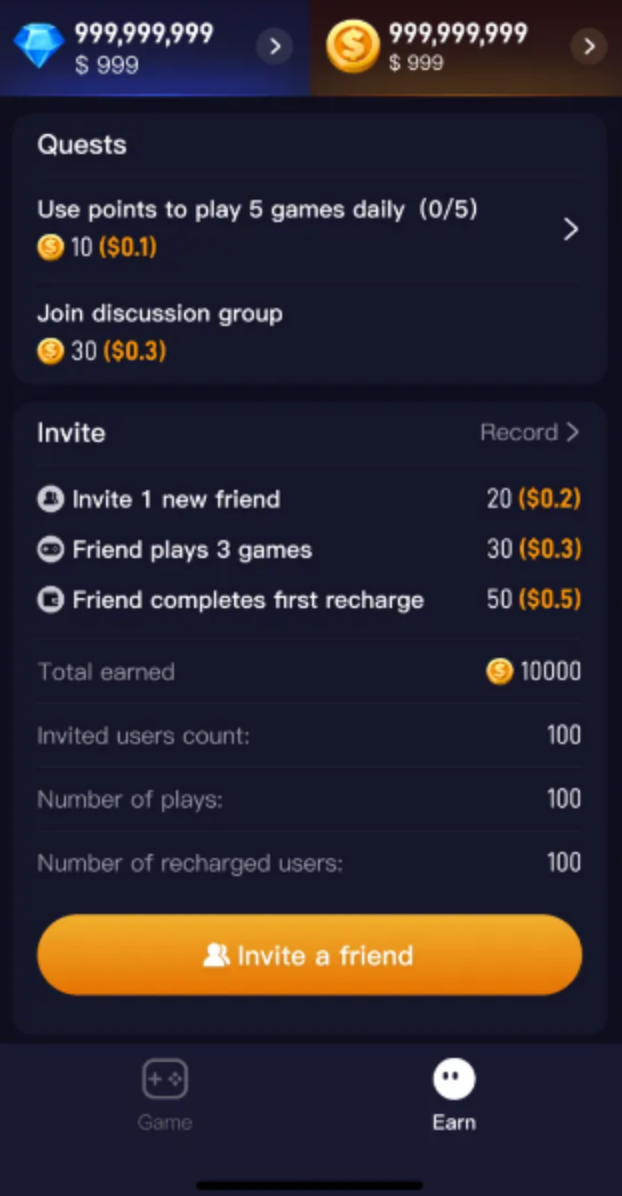Tap the coin icon beside 10 ($0.1)

[x=50, y=247]
